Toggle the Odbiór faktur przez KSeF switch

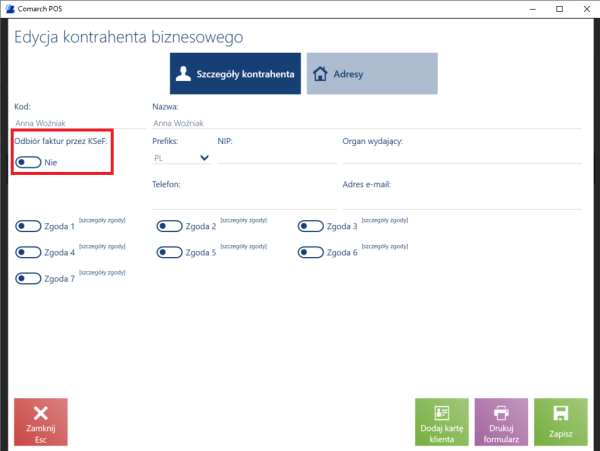click(28, 162)
